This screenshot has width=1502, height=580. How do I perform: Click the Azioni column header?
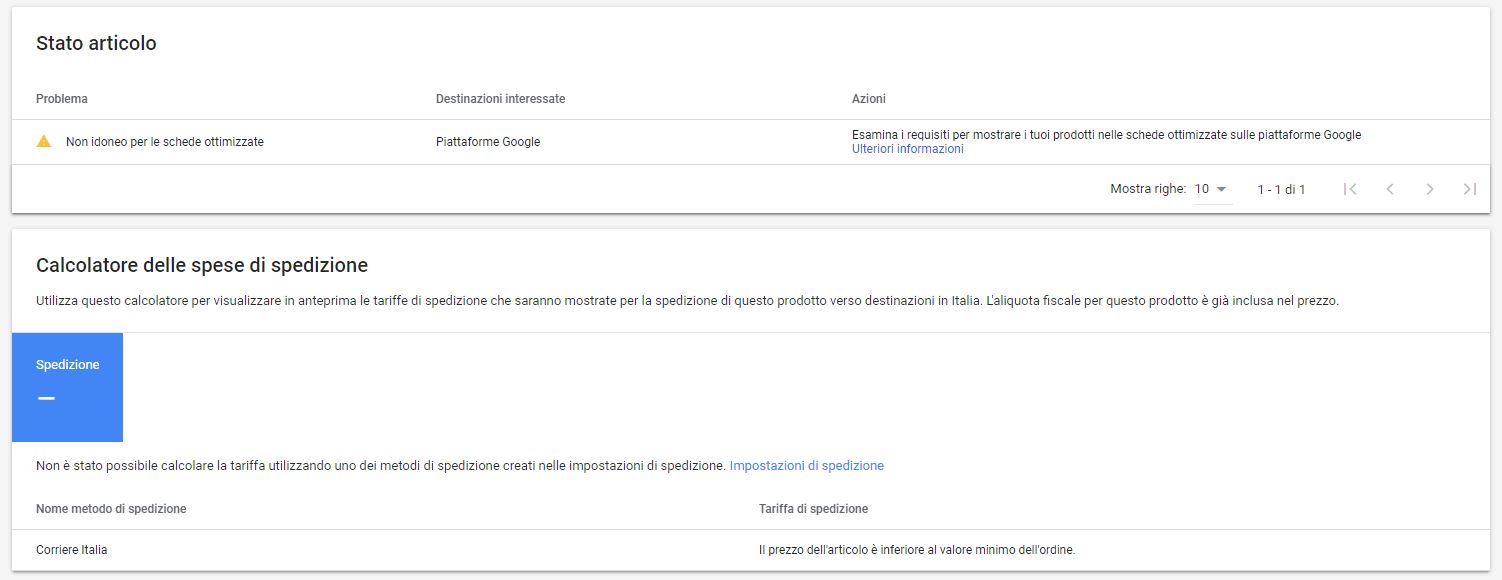868,99
